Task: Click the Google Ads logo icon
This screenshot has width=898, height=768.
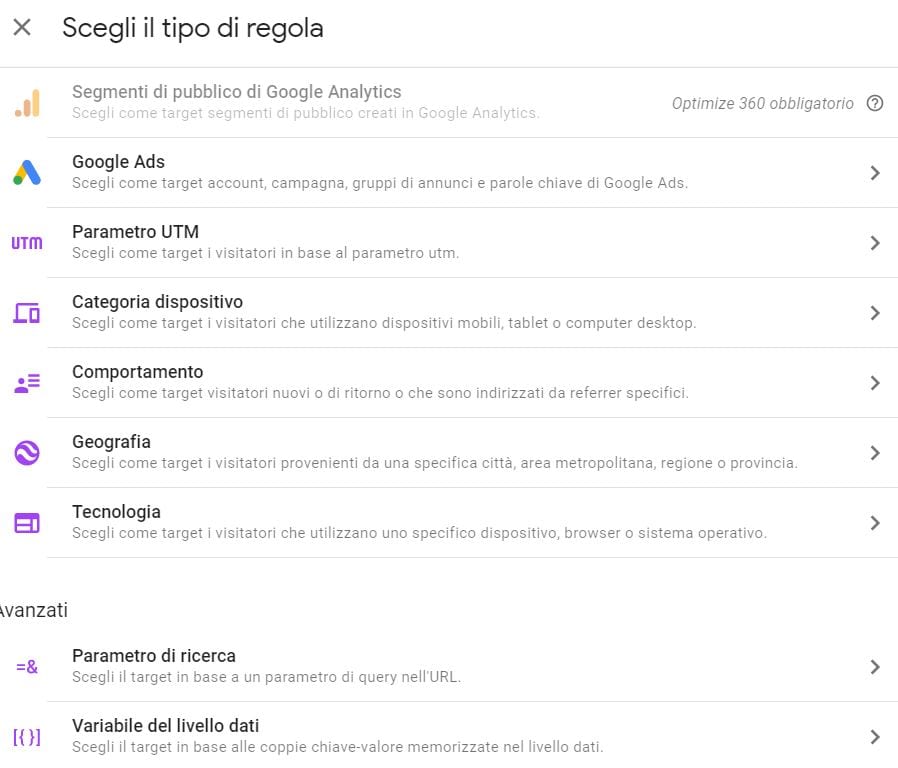Action: 27,173
